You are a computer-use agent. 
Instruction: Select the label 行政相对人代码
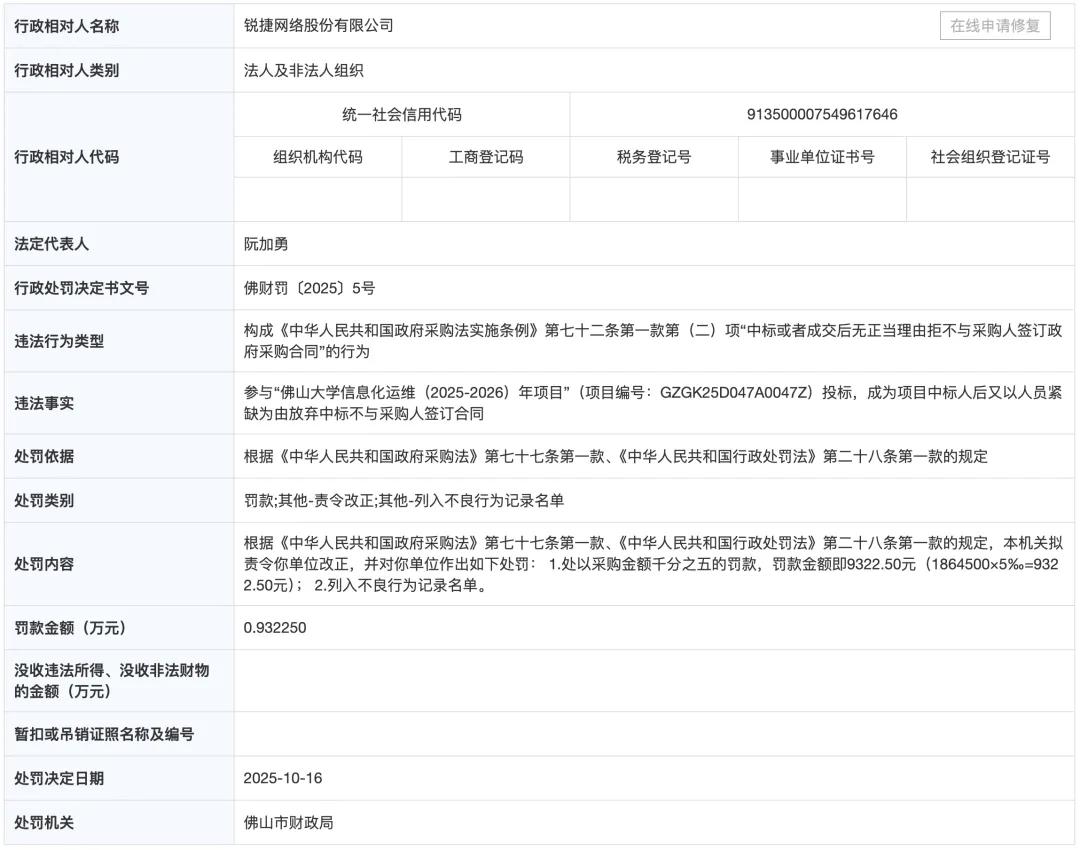tap(67, 157)
